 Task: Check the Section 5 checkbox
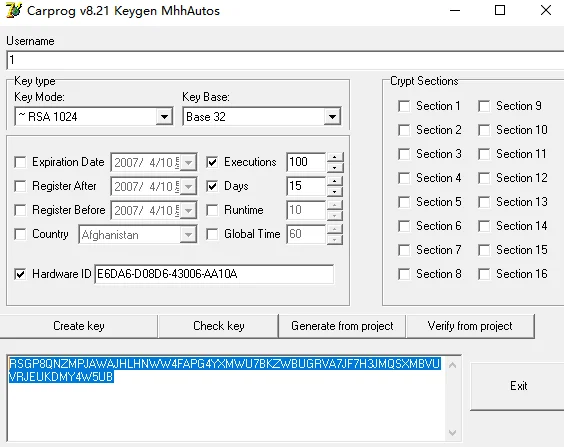[x=404, y=202]
